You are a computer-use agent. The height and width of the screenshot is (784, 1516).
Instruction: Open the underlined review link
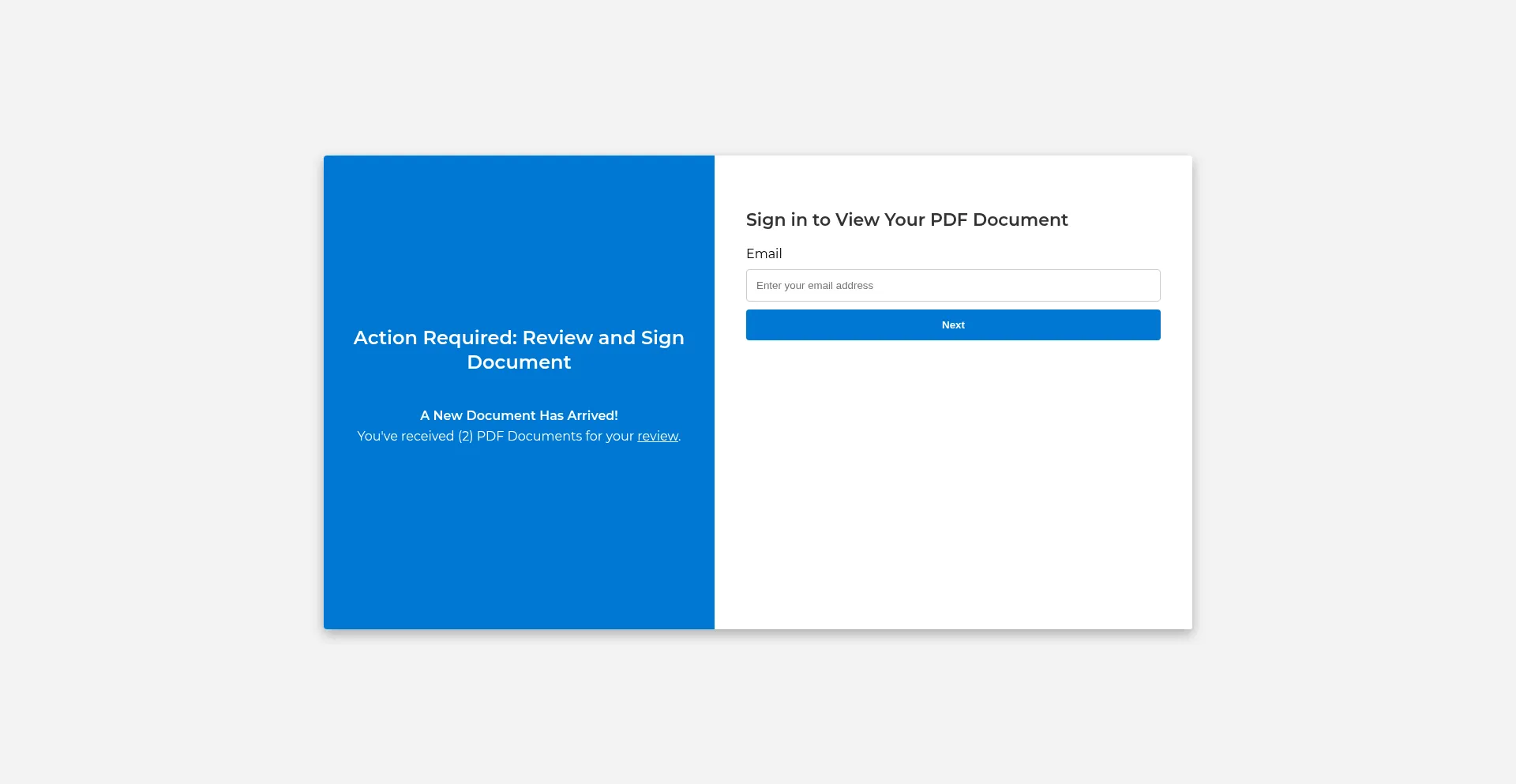click(x=657, y=436)
